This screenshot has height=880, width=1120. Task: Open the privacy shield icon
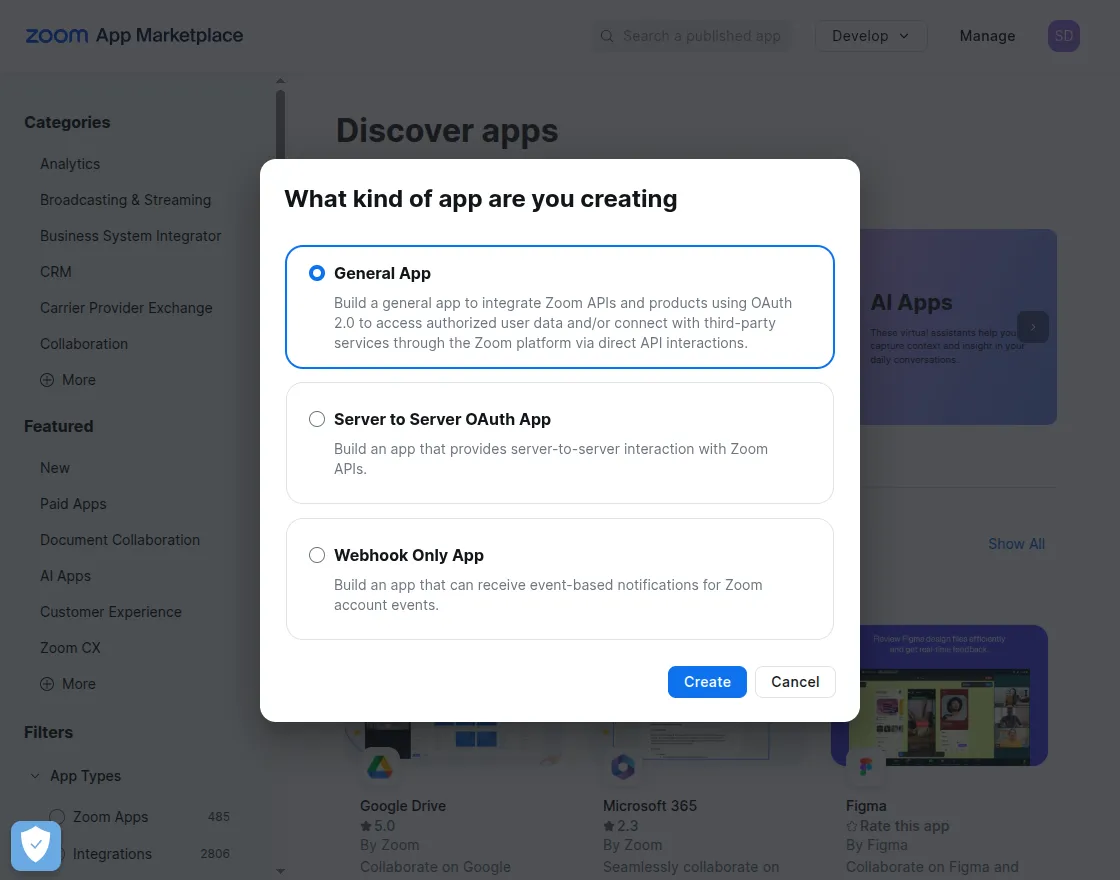point(35,846)
